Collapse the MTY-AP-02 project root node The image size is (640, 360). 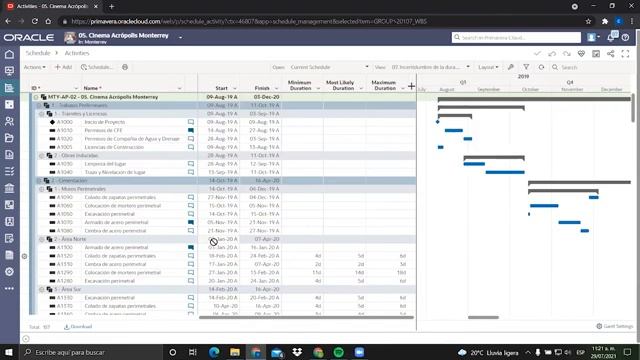click(x=36, y=97)
